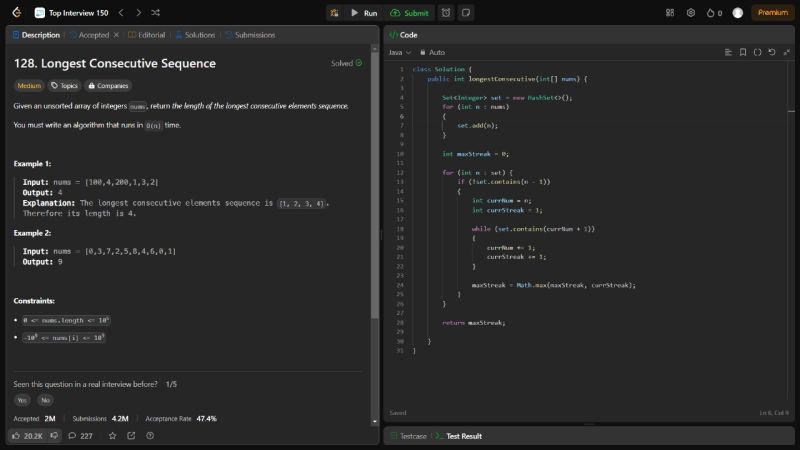The width and height of the screenshot is (800, 450).
Task: Like the problem with thumbs up 20.2K
Action: point(27,436)
